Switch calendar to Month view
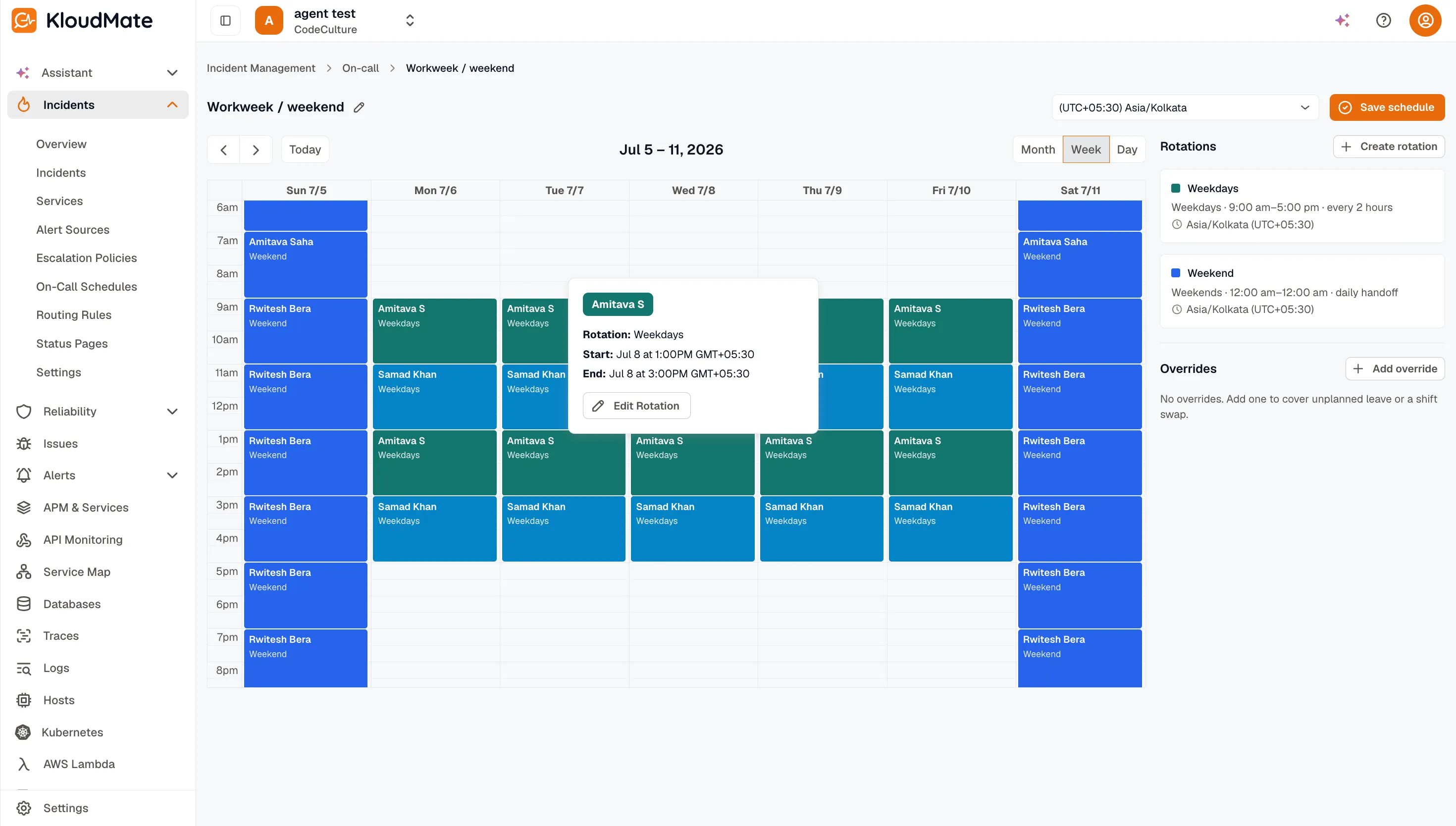This screenshot has width=1456, height=826. coord(1038,150)
